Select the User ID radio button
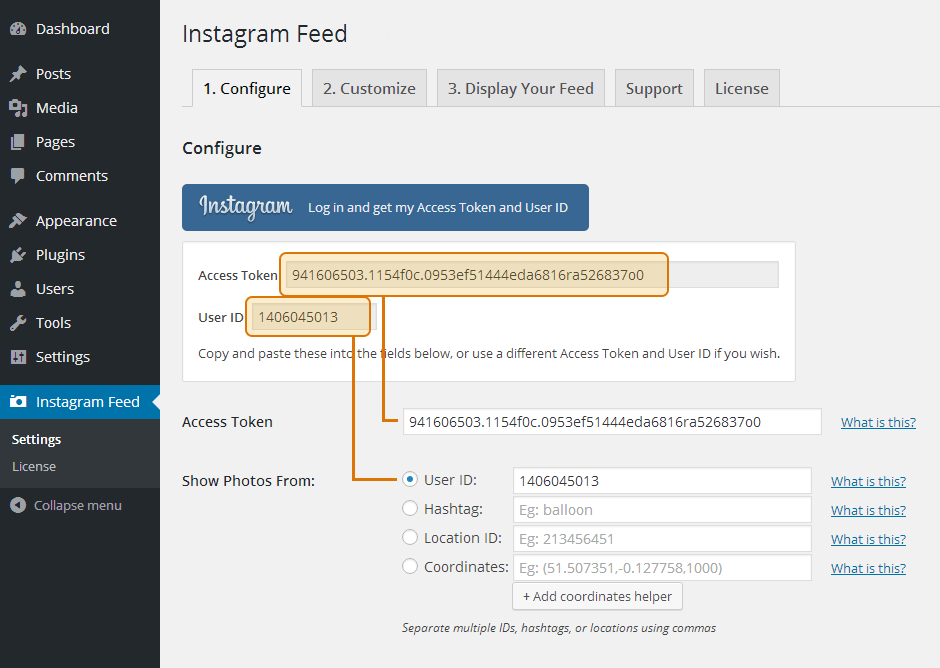 tap(410, 480)
